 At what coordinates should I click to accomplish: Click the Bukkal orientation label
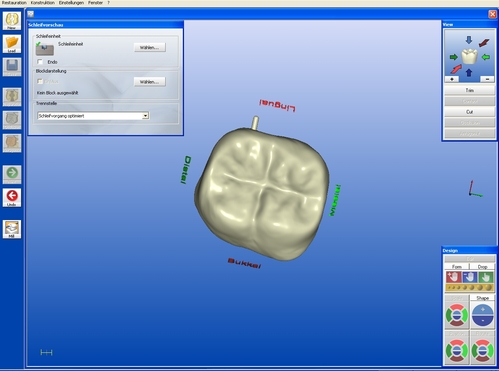tap(244, 263)
